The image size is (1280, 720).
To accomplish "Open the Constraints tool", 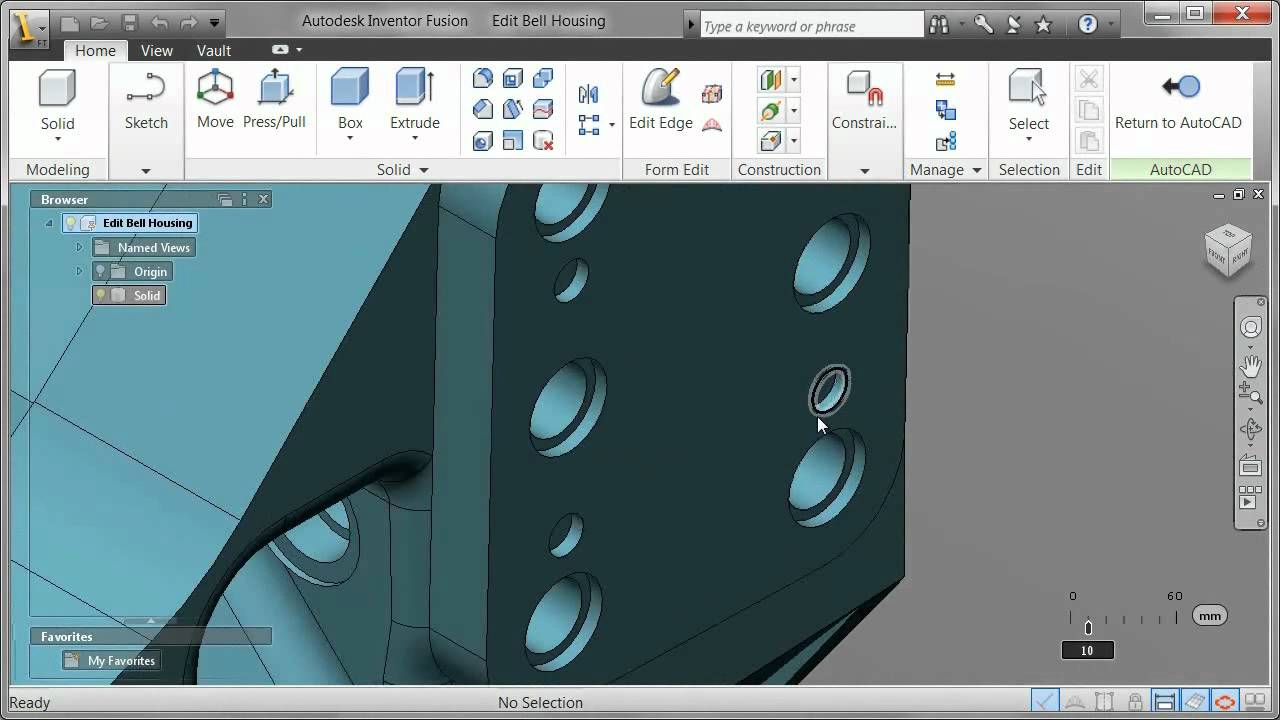I will coord(865,100).
